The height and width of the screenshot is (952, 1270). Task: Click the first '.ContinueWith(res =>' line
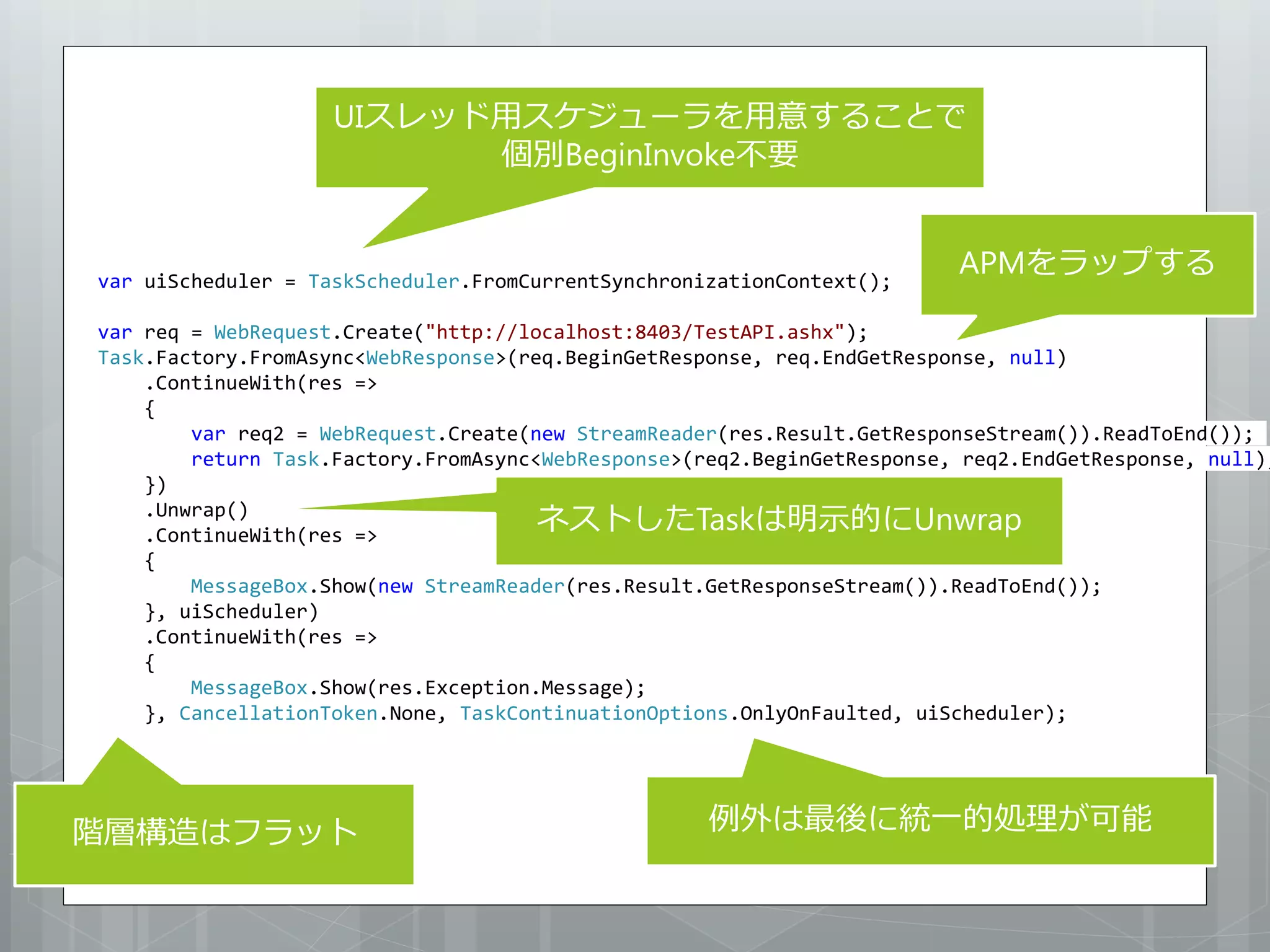tap(261, 384)
